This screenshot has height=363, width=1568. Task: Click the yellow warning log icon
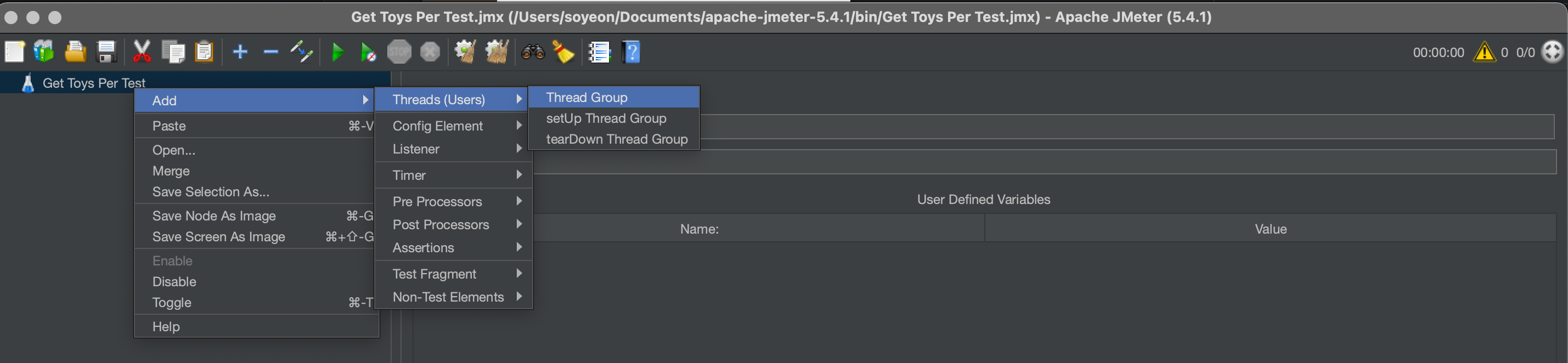[x=1484, y=52]
